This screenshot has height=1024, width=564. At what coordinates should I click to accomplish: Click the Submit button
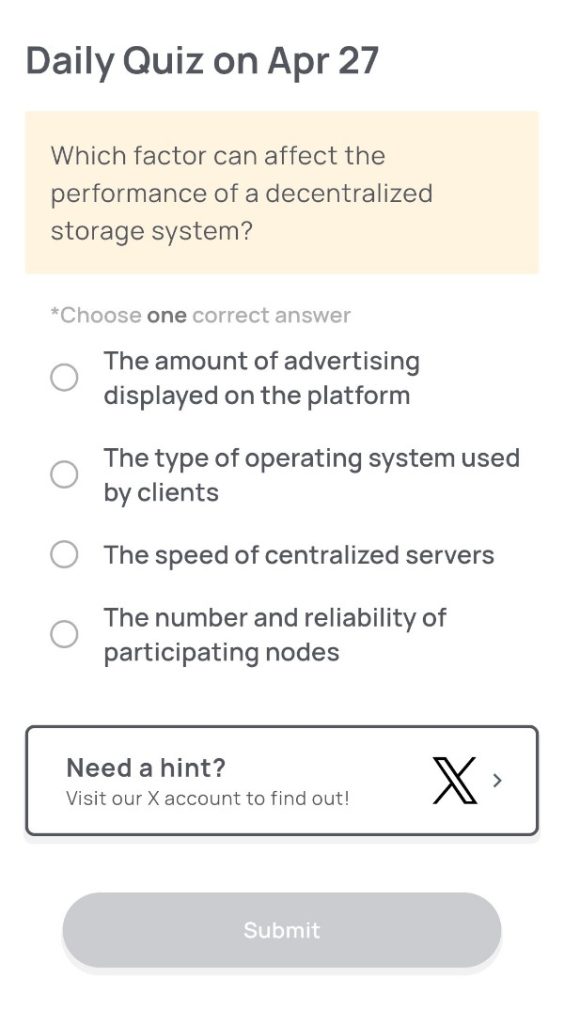tap(282, 930)
